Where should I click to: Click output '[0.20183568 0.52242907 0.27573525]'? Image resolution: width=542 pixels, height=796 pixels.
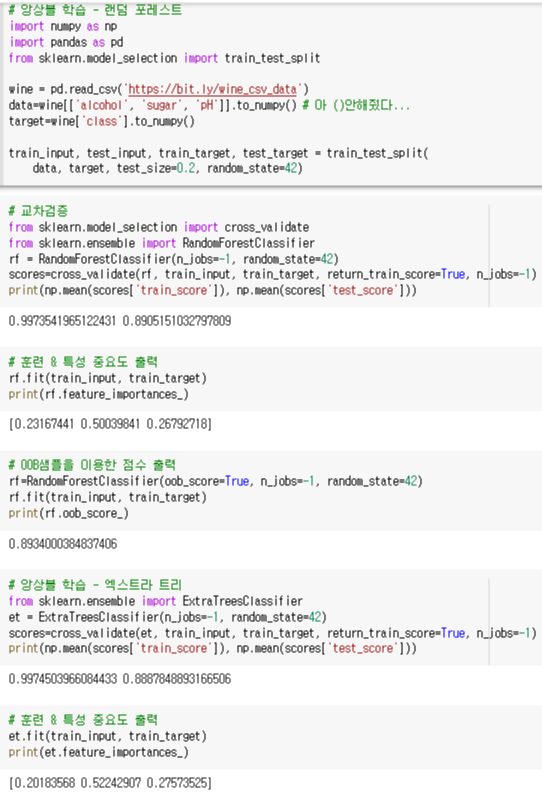[x=110, y=783]
